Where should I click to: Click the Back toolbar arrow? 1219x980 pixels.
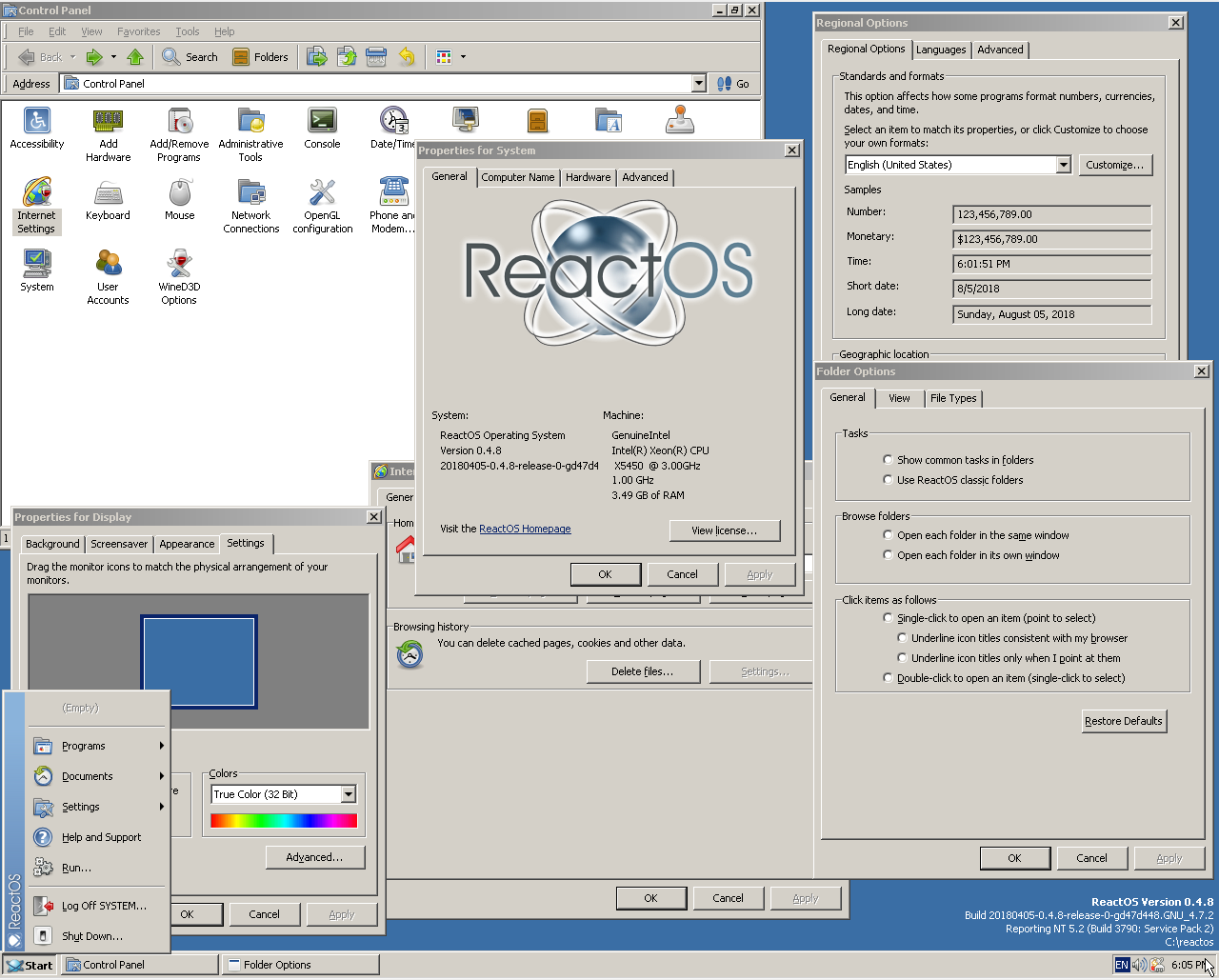[39, 57]
